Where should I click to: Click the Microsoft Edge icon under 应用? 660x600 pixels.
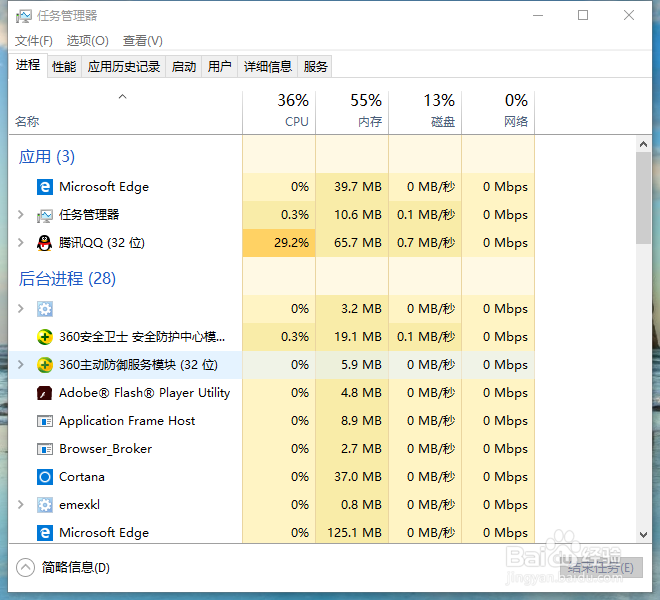click(45, 187)
